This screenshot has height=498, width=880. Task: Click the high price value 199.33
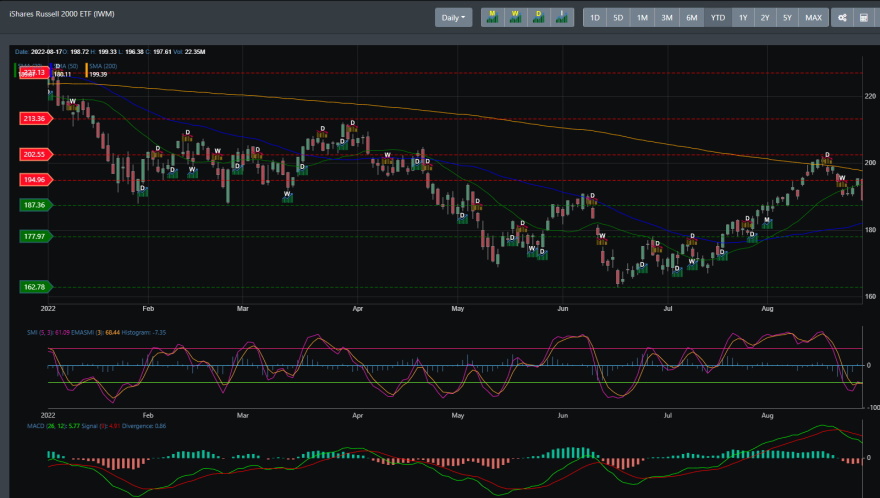click(107, 52)
